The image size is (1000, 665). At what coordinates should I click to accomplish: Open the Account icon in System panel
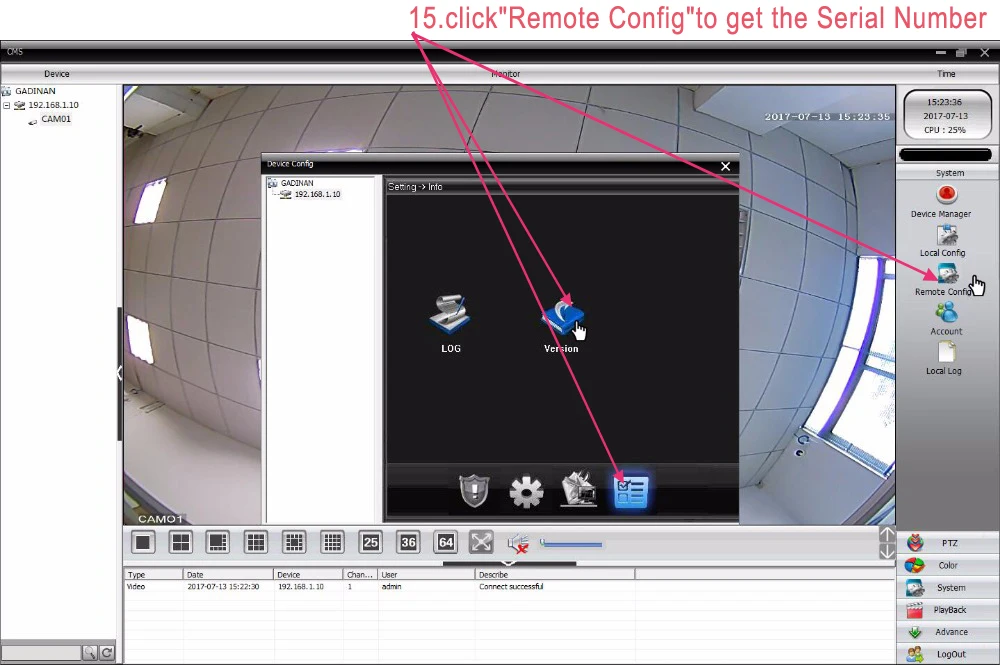(946, 312)
